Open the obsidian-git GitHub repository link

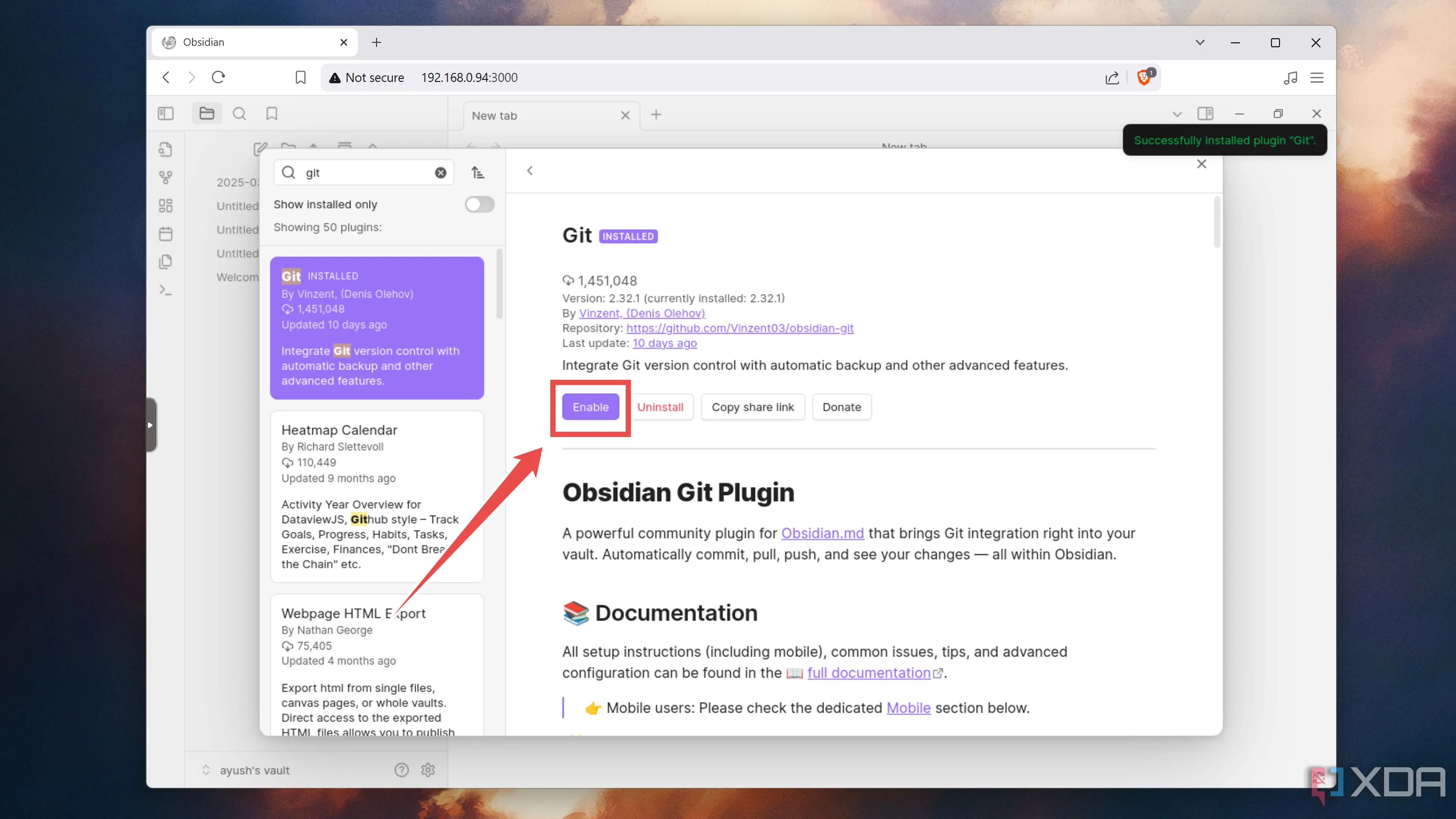(x=740, y=328)
